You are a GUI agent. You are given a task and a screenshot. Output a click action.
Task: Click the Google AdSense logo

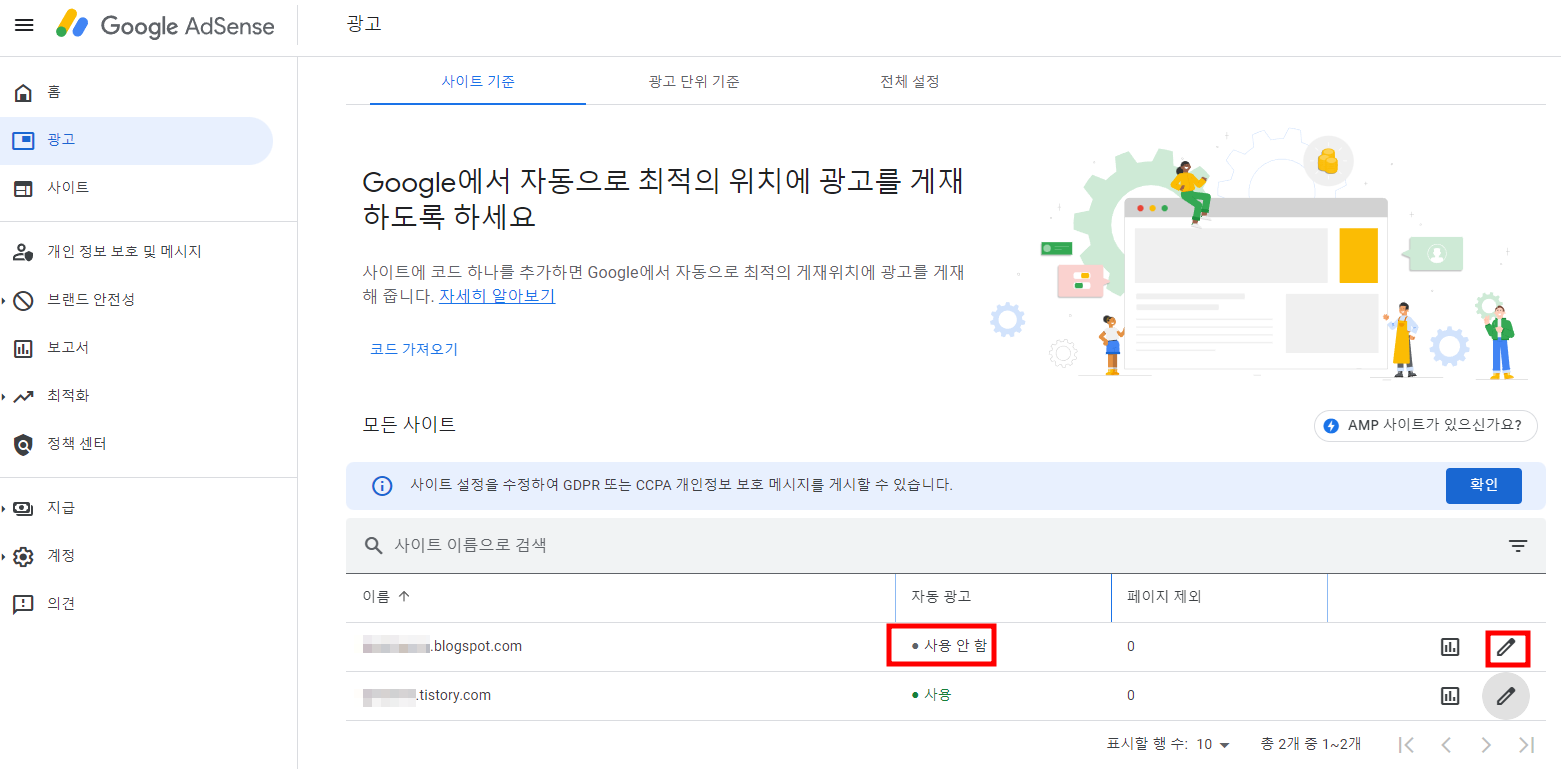click(165, 25)
